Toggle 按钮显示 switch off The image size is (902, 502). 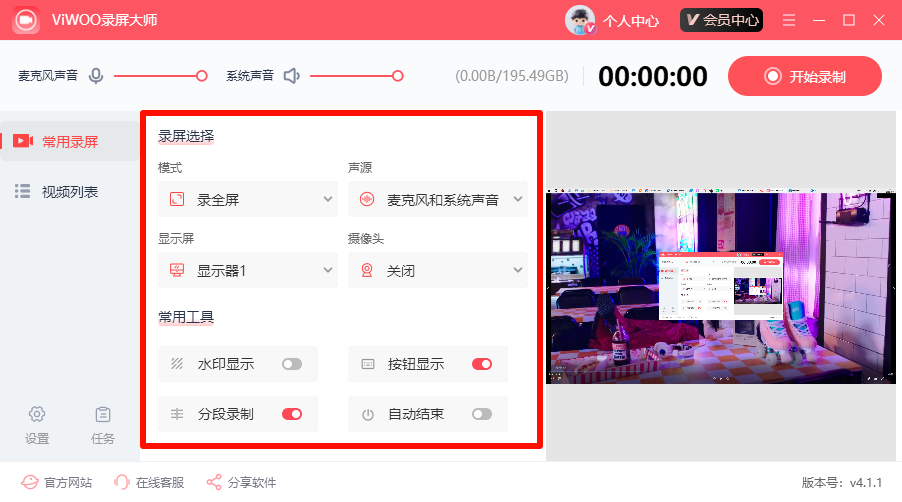[x=482, y=364]
